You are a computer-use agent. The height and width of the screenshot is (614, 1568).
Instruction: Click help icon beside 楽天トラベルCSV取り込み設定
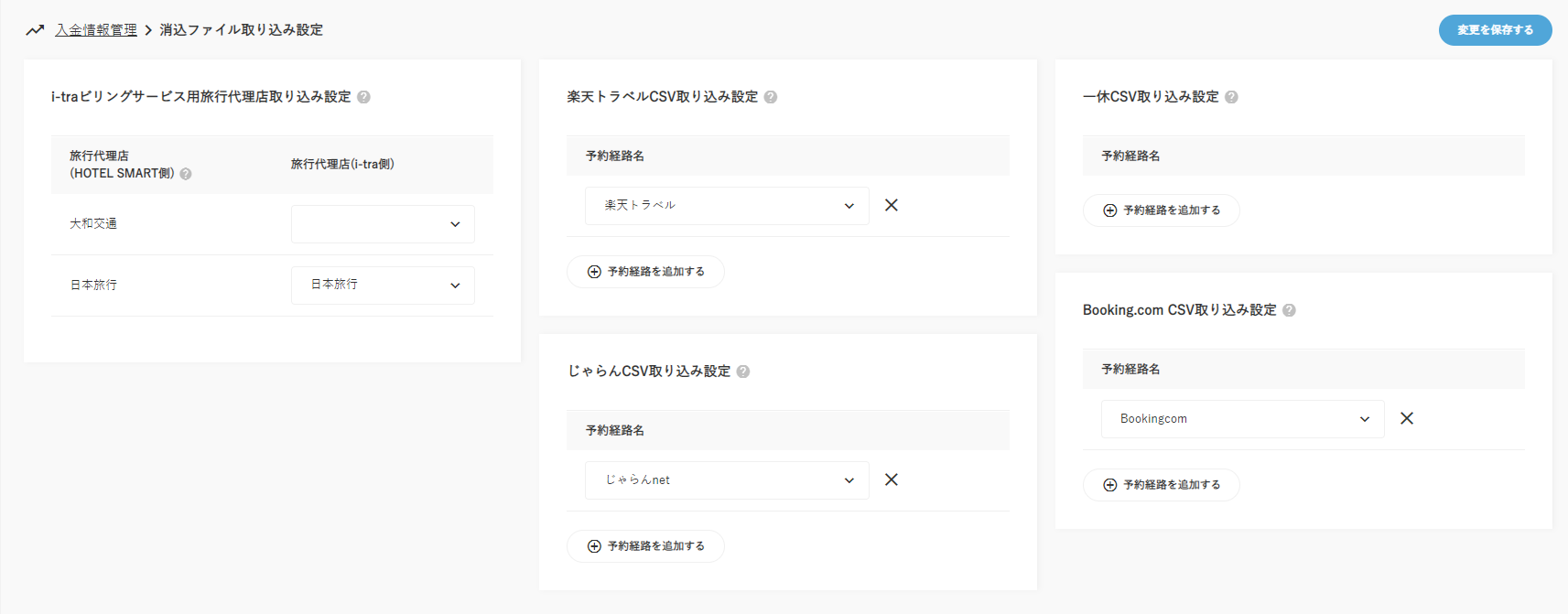tap(771, 97)
